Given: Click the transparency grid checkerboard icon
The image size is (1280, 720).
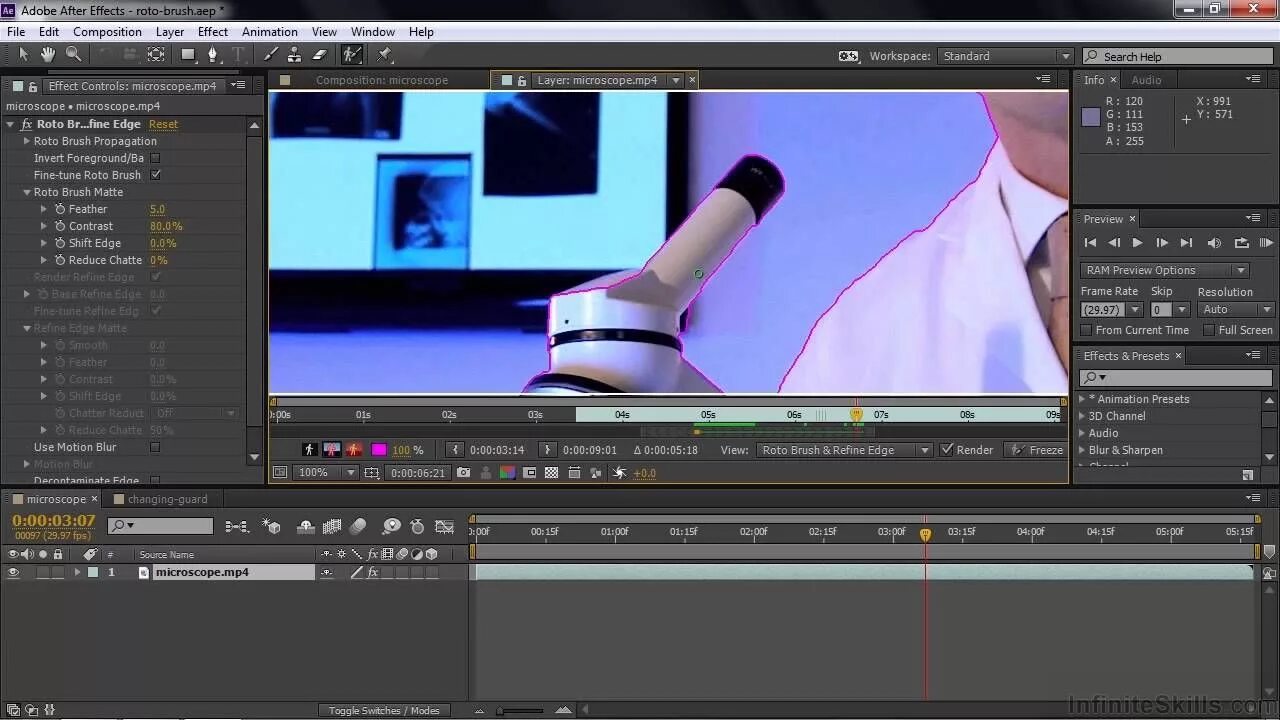Looking at the screenshot, I should click(x=550, y=472).
